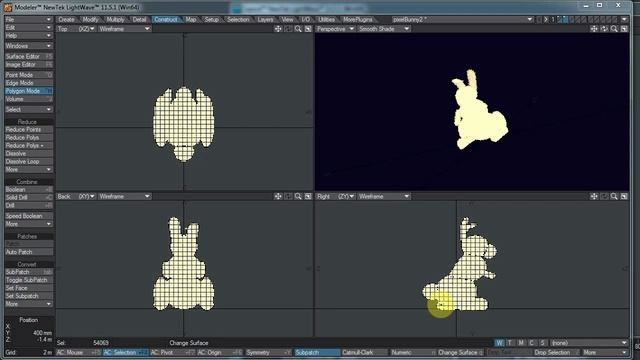Open the (none) vertex map dropdown
Image resolution: width=640 pixels, height=360 pixels.
tap(589, 343)
